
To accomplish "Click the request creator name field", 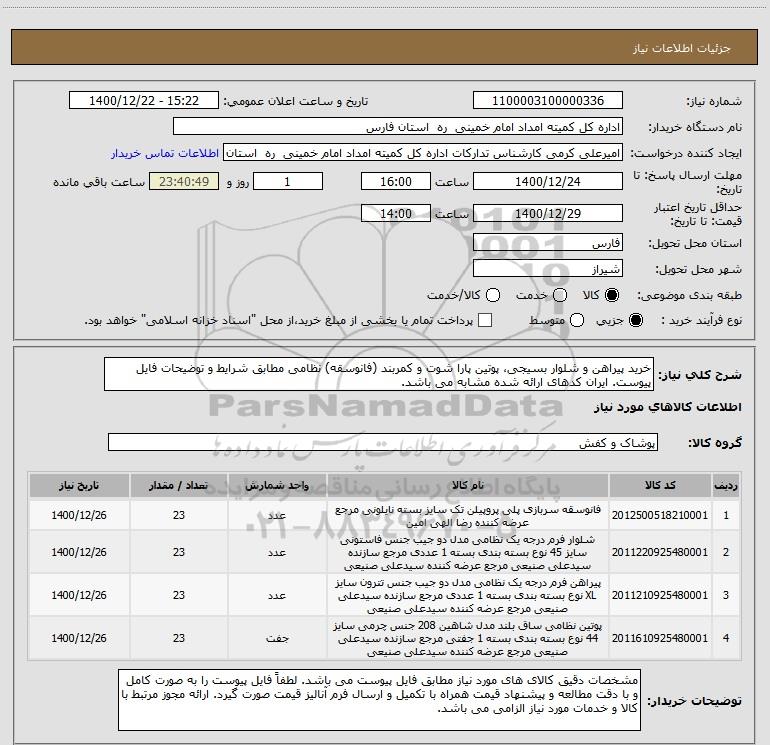I will click(423, 153).
